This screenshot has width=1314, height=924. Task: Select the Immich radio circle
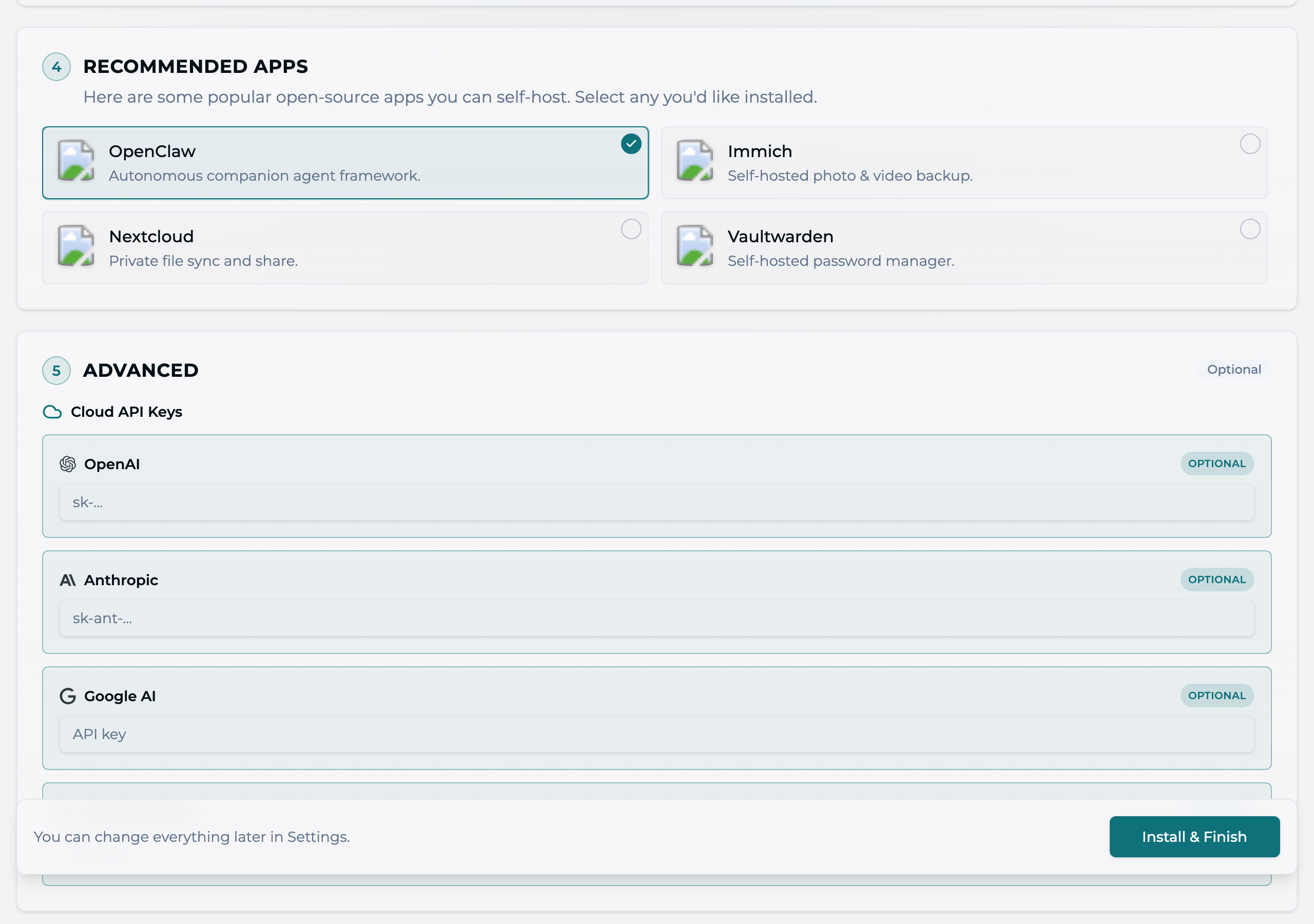click(1250, 144)
